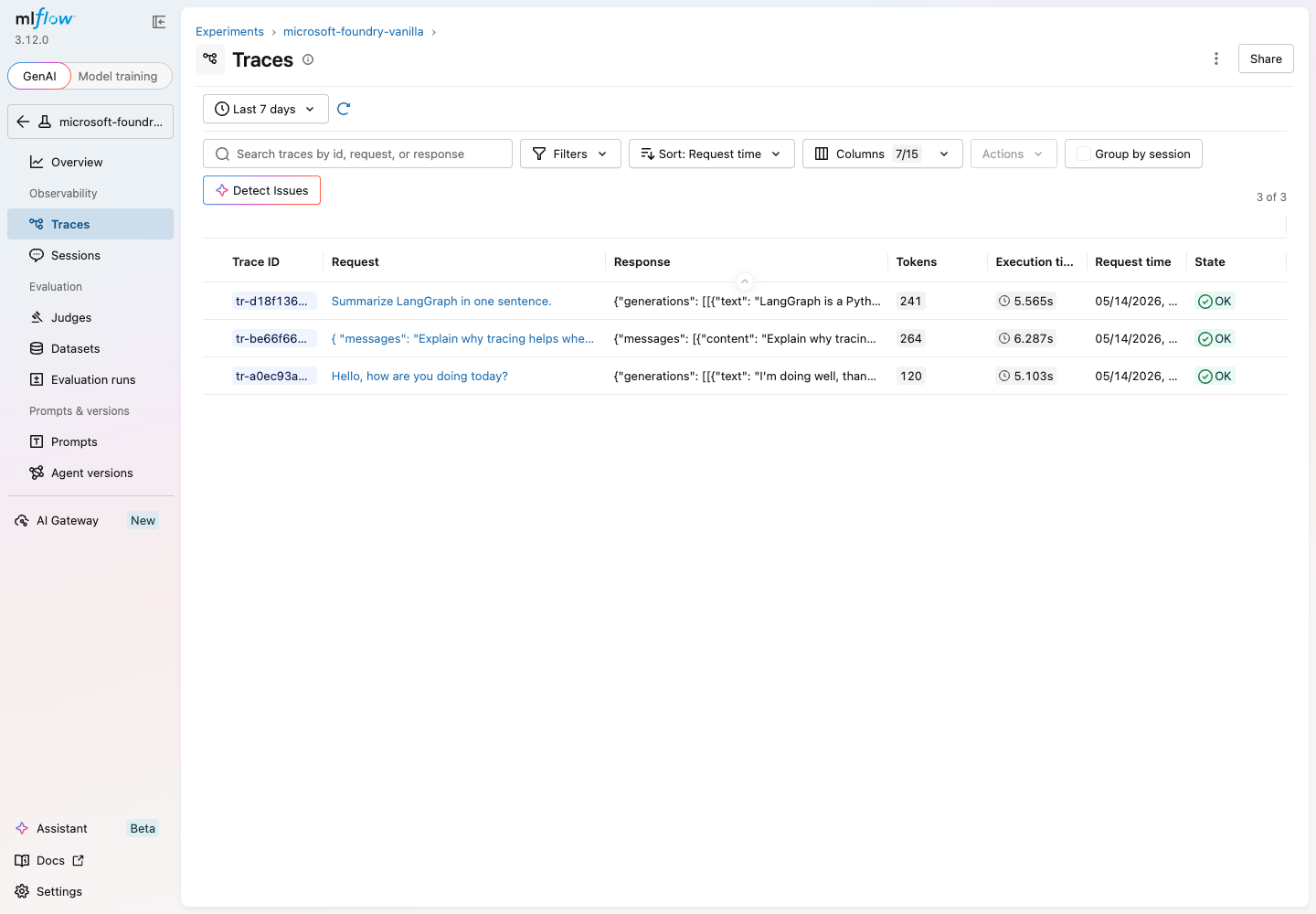The height and width of the screenshot is (914, 1316).
Task: Open trace tr-be66f66…
Action: [273, 339]
